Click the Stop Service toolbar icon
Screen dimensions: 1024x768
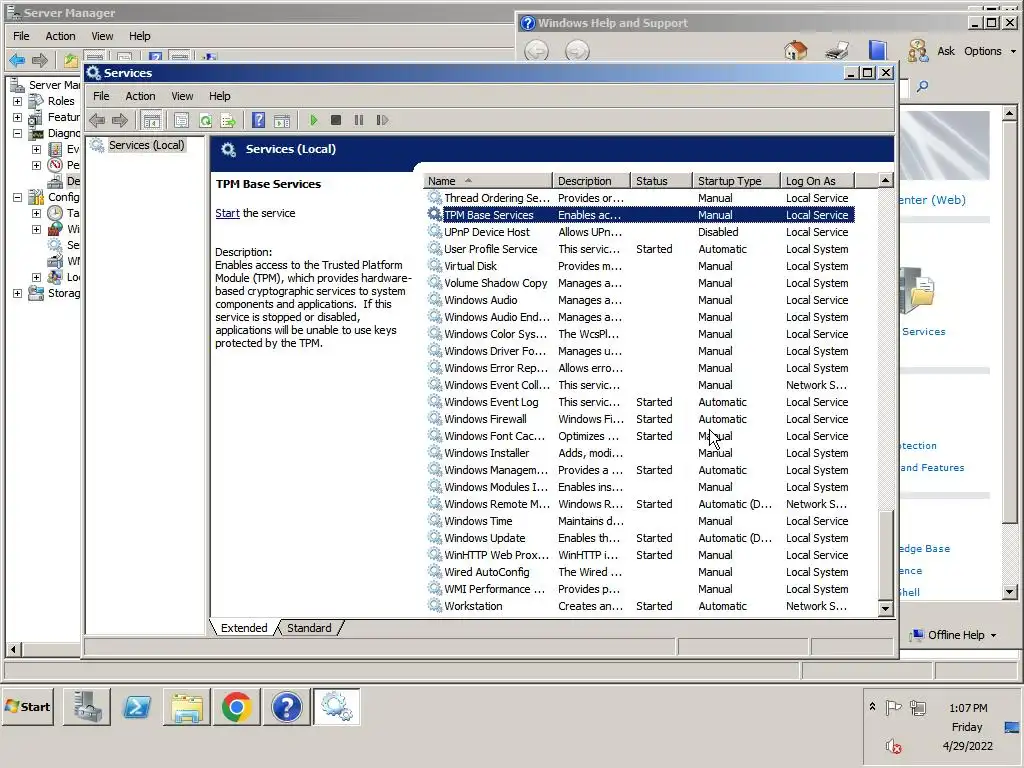coord(336,120)
